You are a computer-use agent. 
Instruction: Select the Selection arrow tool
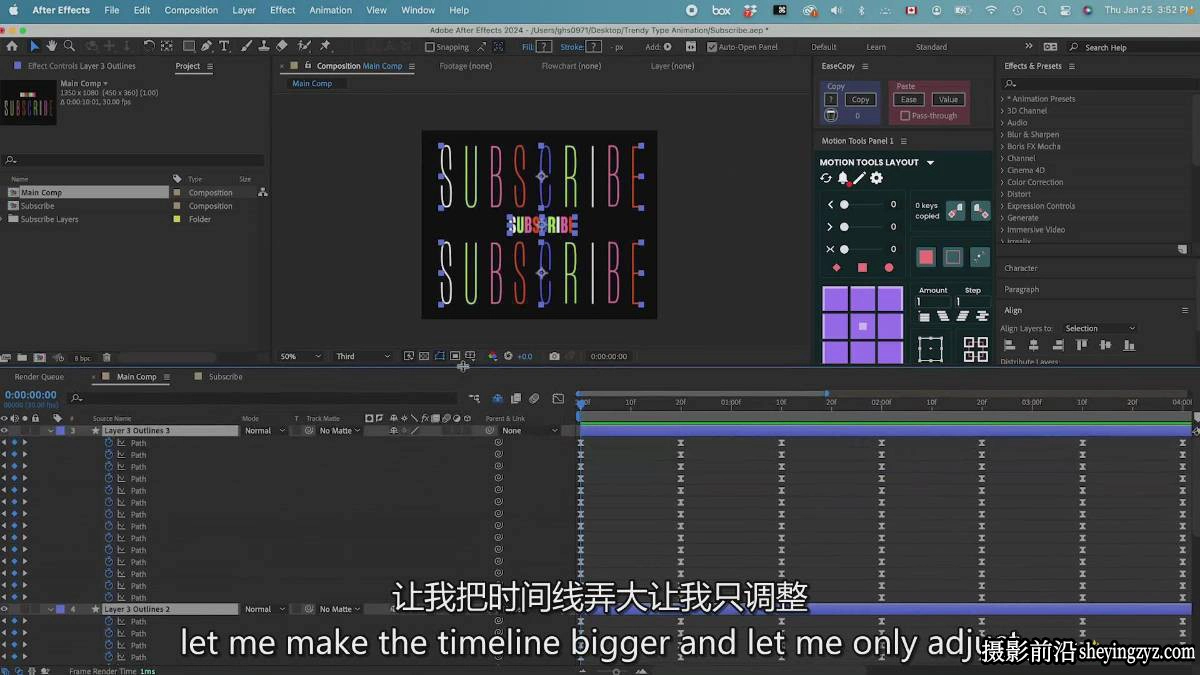(x=34, y=46)
